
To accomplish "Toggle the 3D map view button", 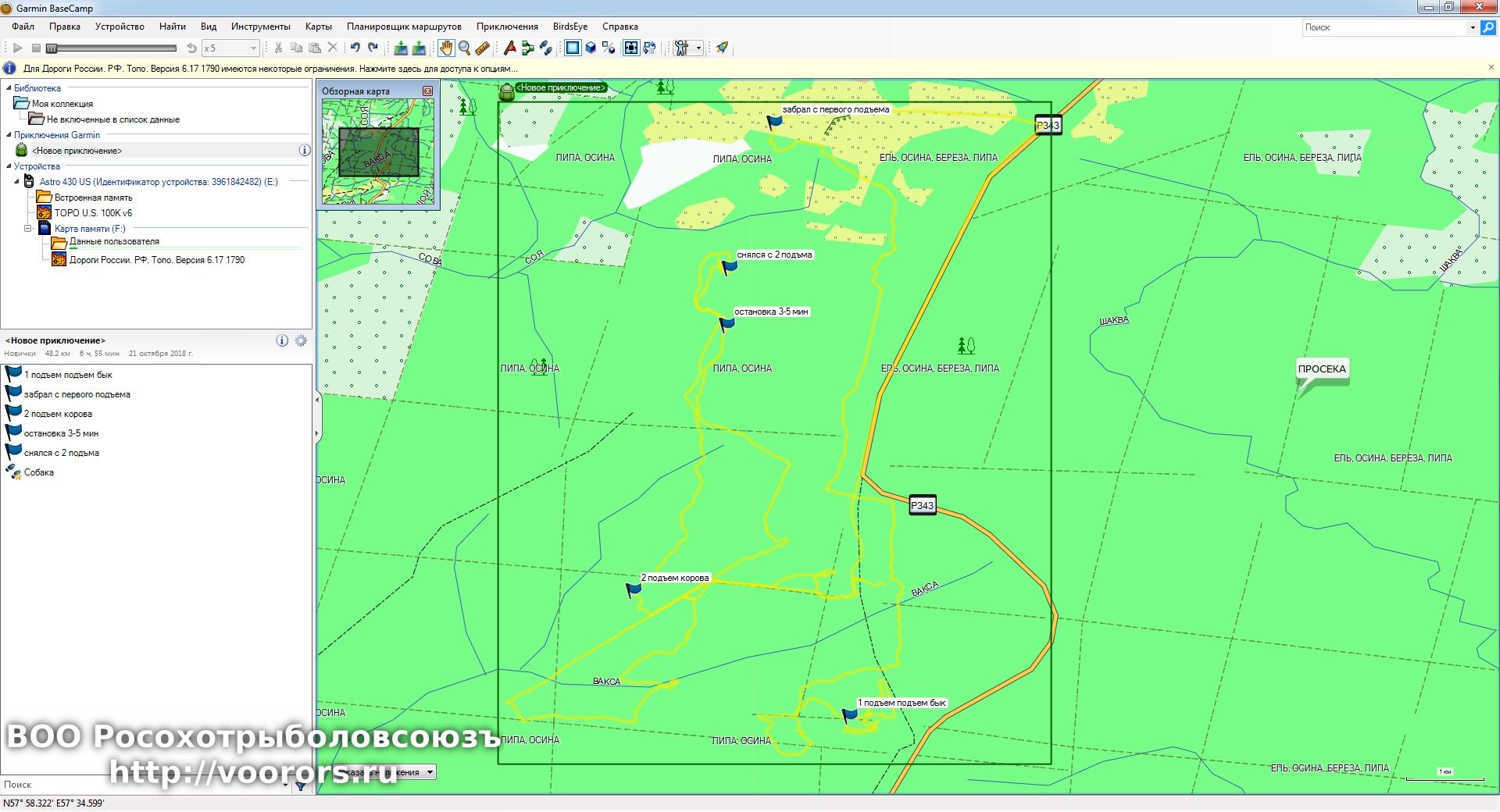I will pos(591,48).
